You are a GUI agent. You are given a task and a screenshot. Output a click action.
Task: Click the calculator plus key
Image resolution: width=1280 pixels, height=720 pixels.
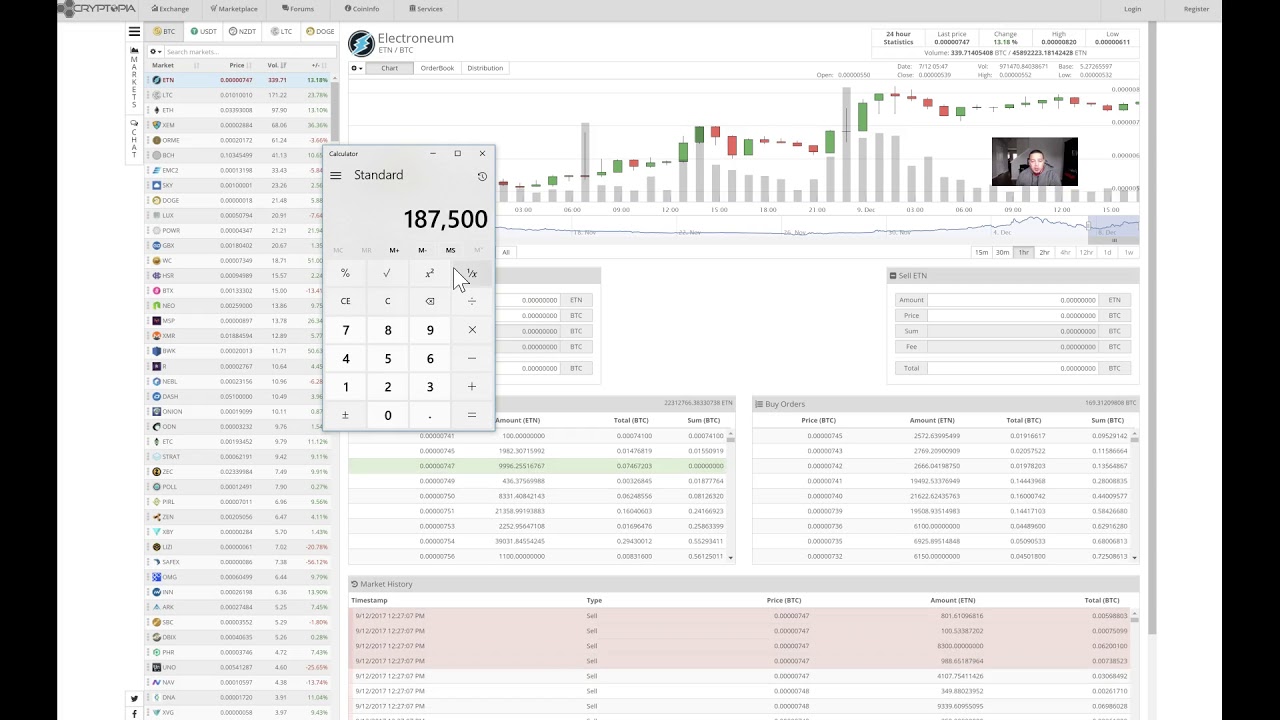[472, 387]
